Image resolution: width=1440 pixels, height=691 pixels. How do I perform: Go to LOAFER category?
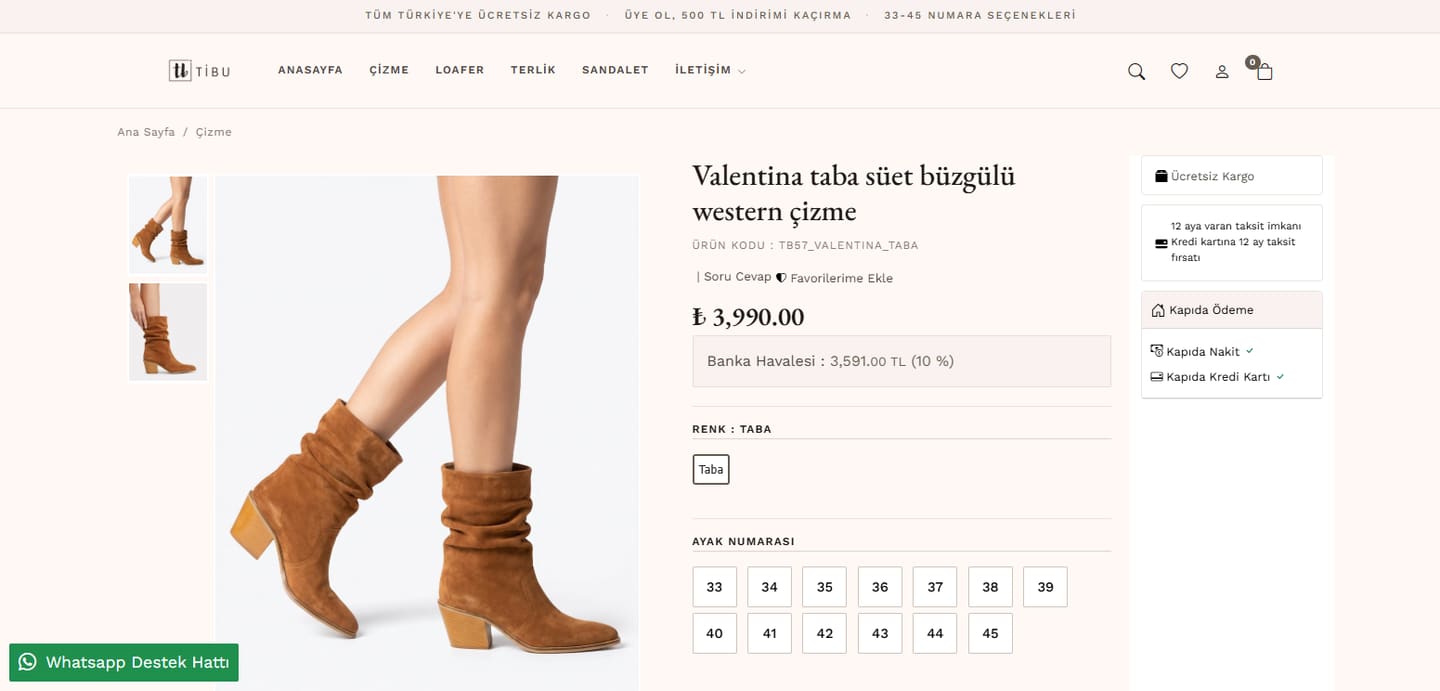click(x=460, y=70)
